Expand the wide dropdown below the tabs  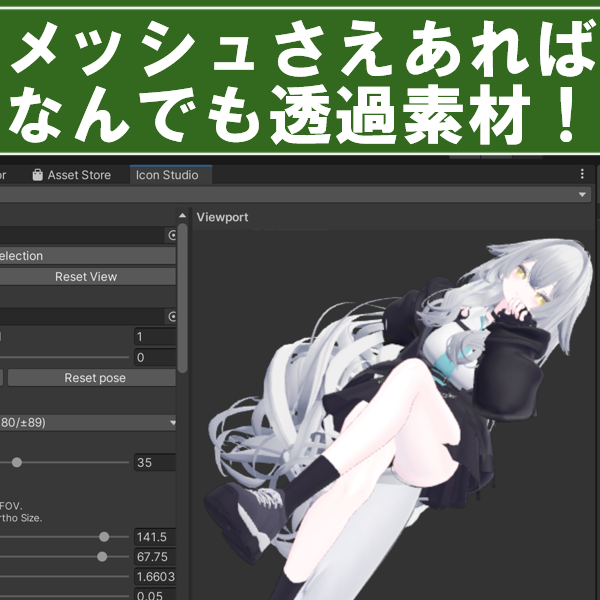tap(295, 194)
